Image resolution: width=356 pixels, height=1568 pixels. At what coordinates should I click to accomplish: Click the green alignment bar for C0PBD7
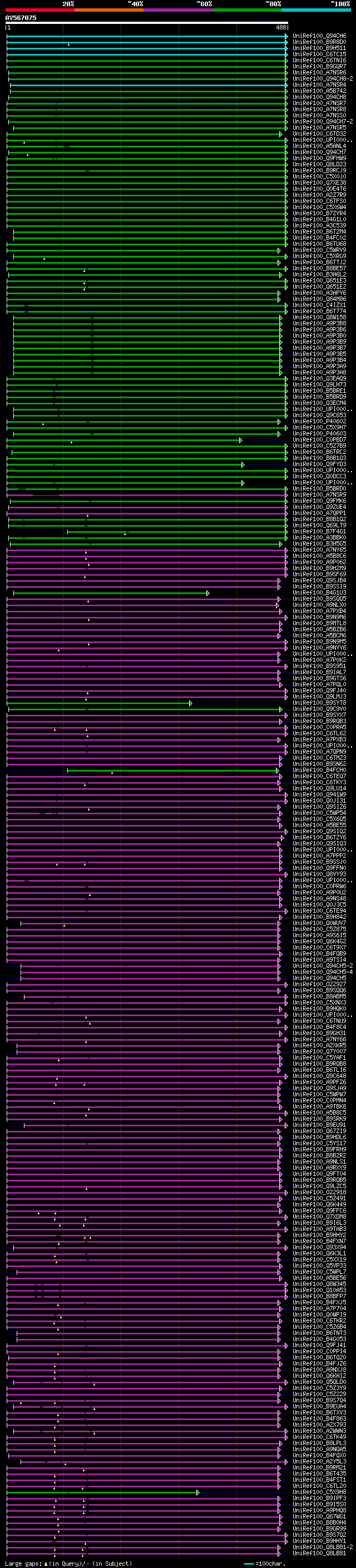[125, 440]
